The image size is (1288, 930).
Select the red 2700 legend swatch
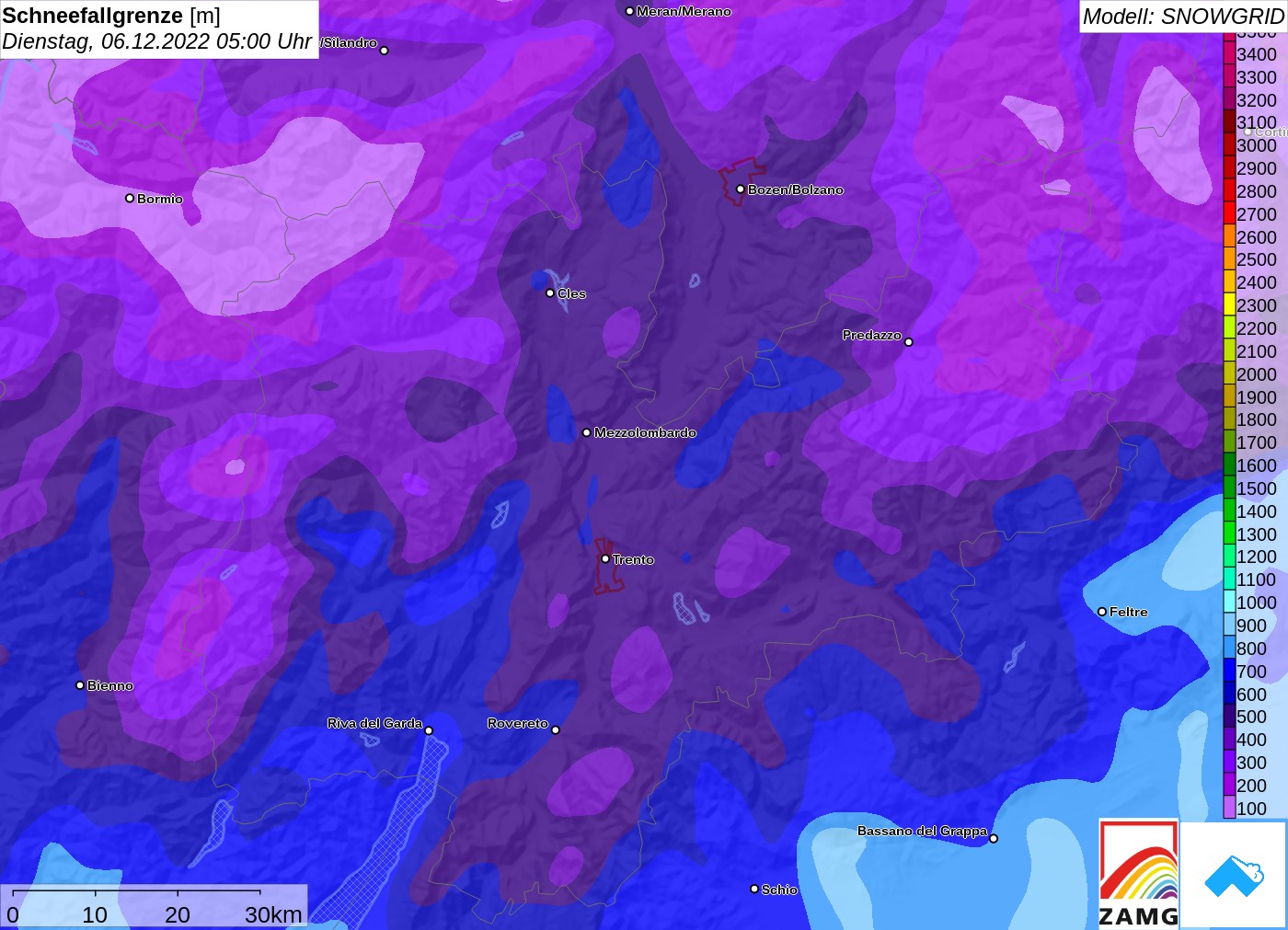tap(1229, 213)
